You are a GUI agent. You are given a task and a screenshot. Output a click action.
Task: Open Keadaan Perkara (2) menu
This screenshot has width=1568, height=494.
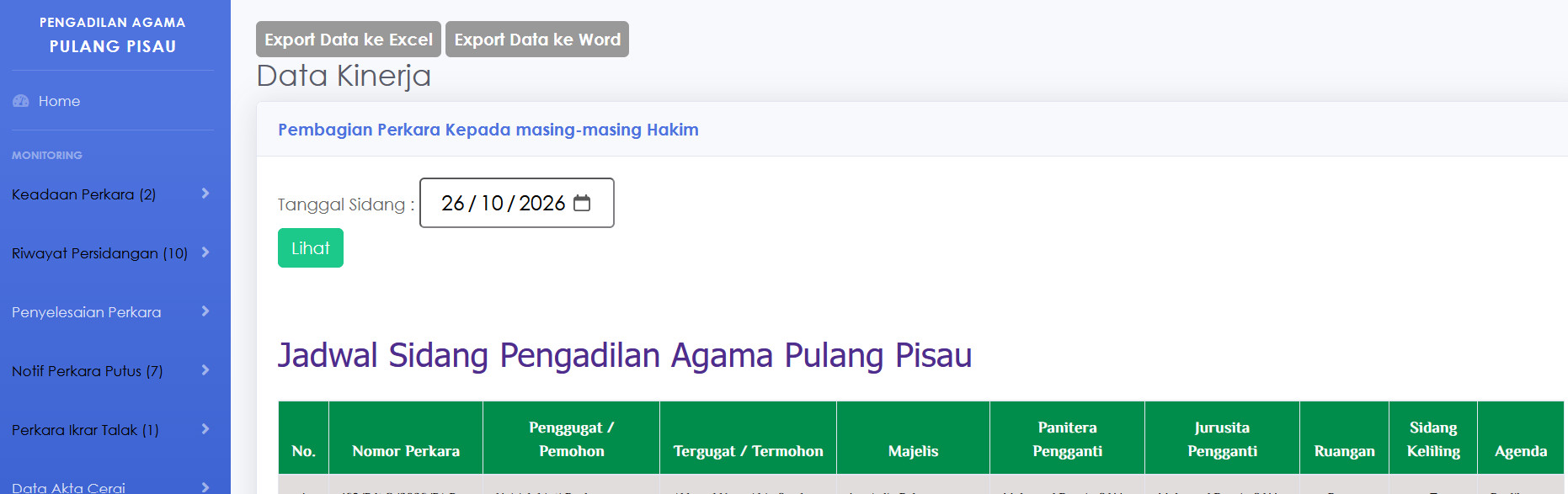coord(113,194)
